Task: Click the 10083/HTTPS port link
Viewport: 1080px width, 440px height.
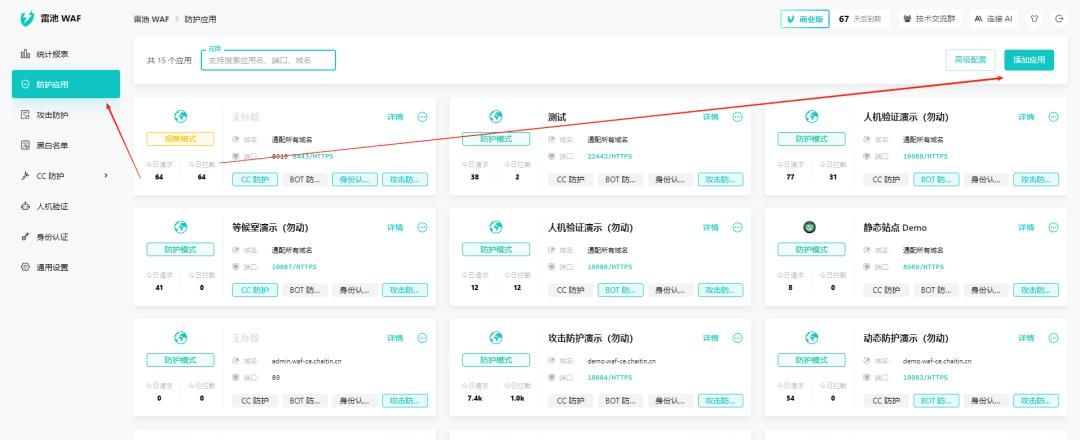Action: (x=925, y=377)
